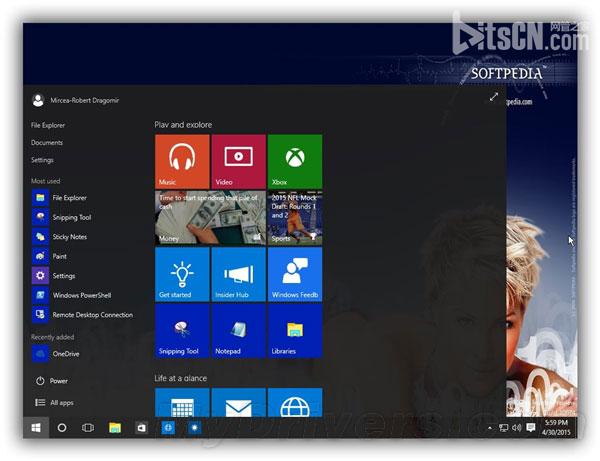
Task: Open the blue settings taskbar app
Action: [x=194, y=428]
